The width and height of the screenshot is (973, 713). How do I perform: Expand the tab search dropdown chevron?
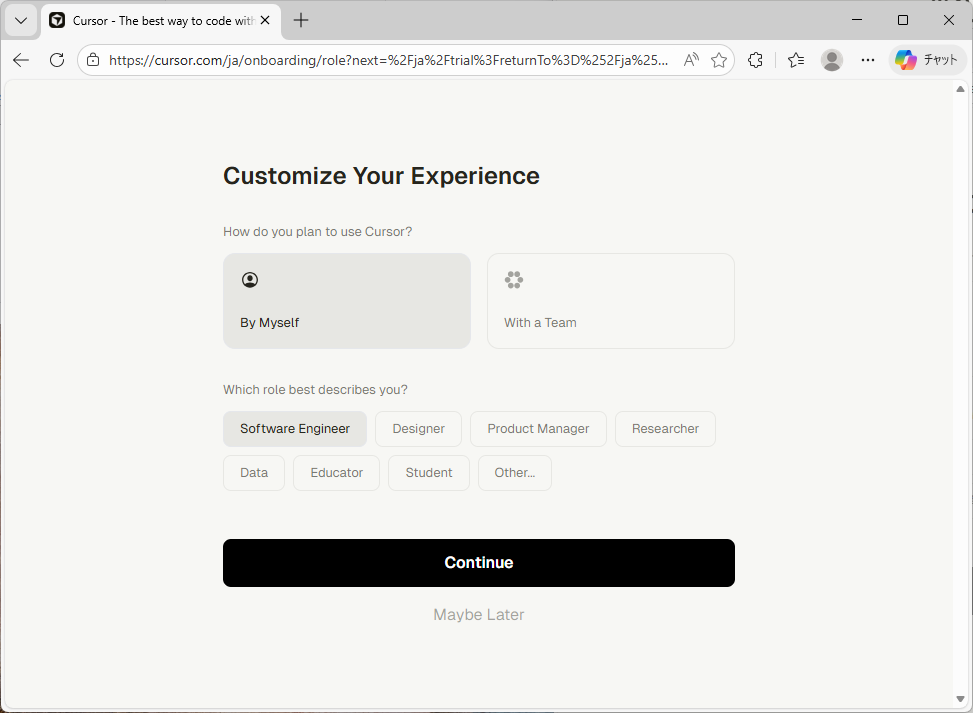pos(20,20)
